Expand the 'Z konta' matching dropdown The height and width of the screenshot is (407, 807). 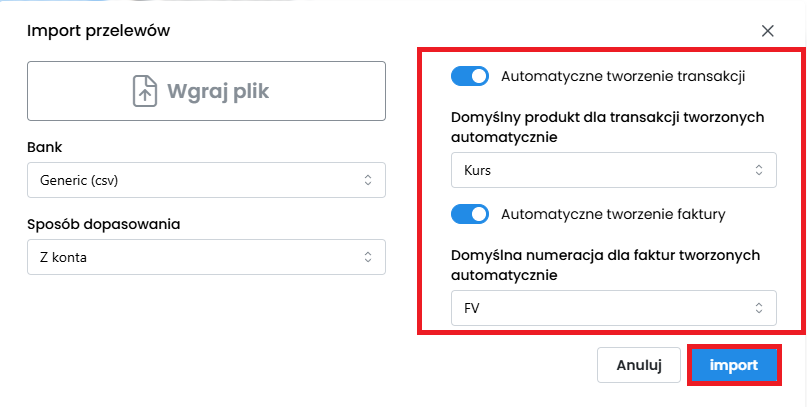(205, 257)
